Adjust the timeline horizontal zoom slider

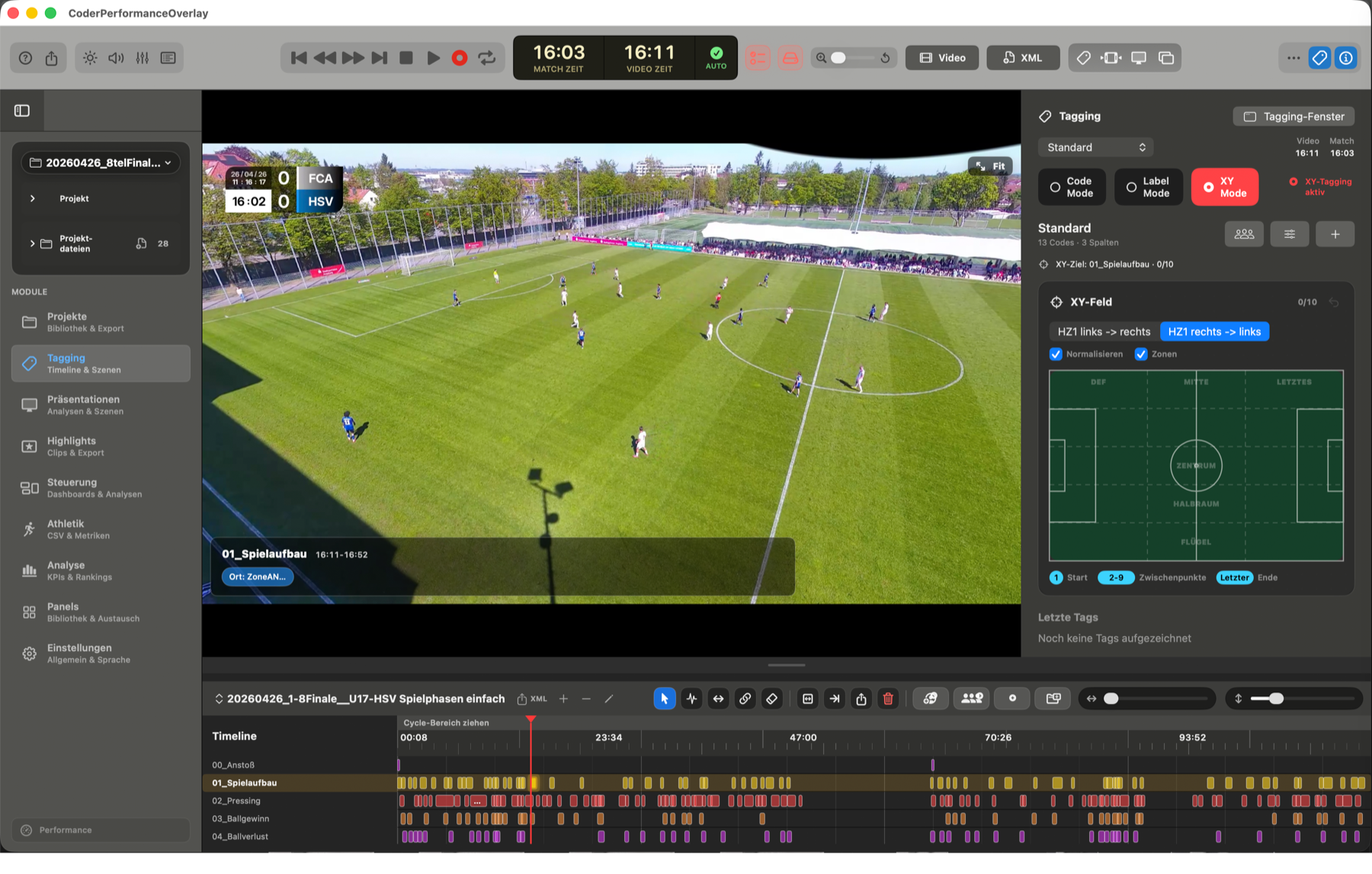[x=1156, y=699]
